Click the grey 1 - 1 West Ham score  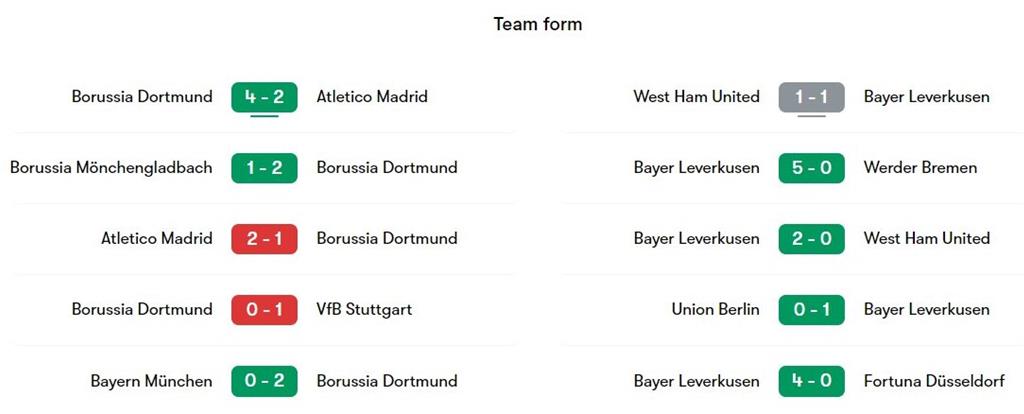(x=811, y=97)
